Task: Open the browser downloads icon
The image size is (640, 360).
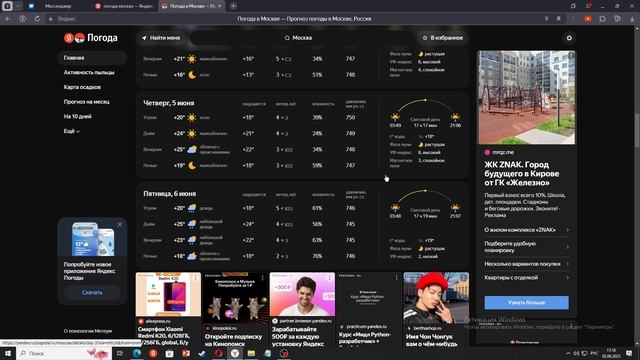Action: 633,19
